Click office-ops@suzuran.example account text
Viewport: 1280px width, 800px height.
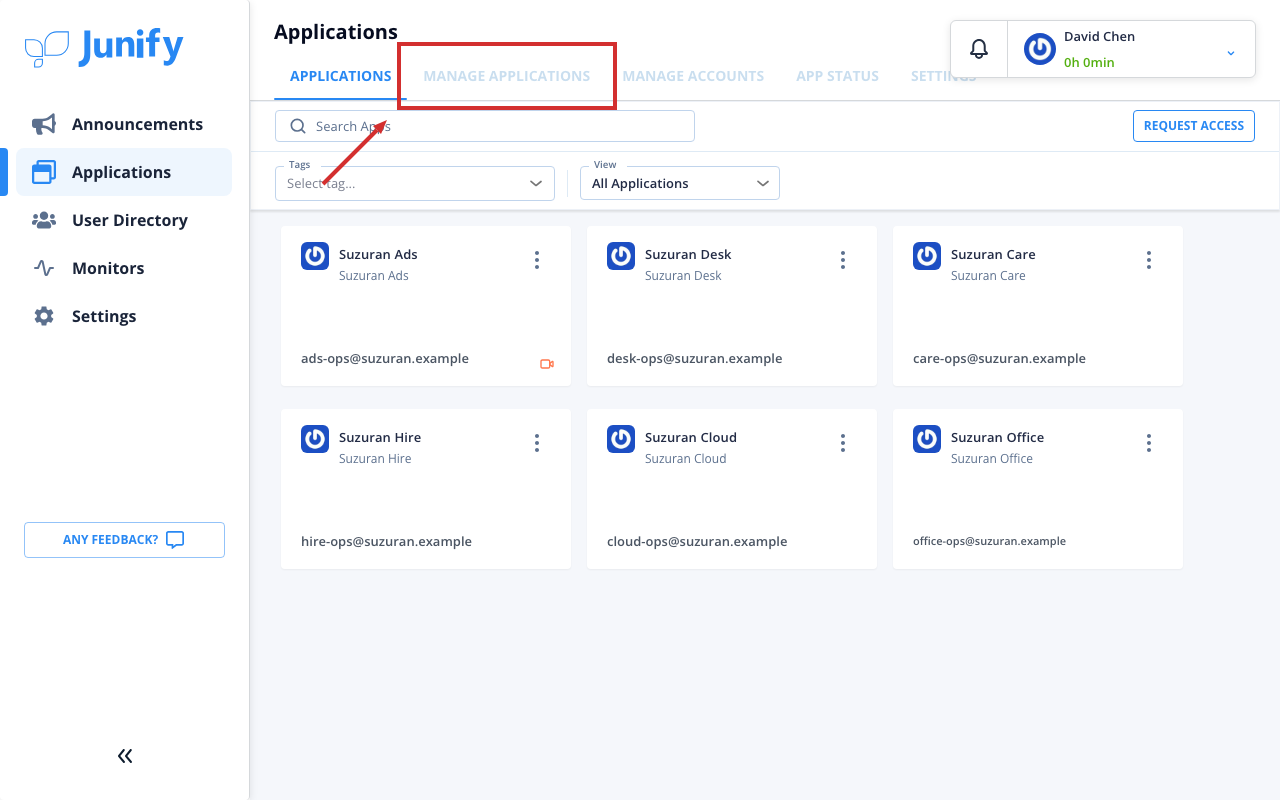pyautogui.click(x=989, y=541)
